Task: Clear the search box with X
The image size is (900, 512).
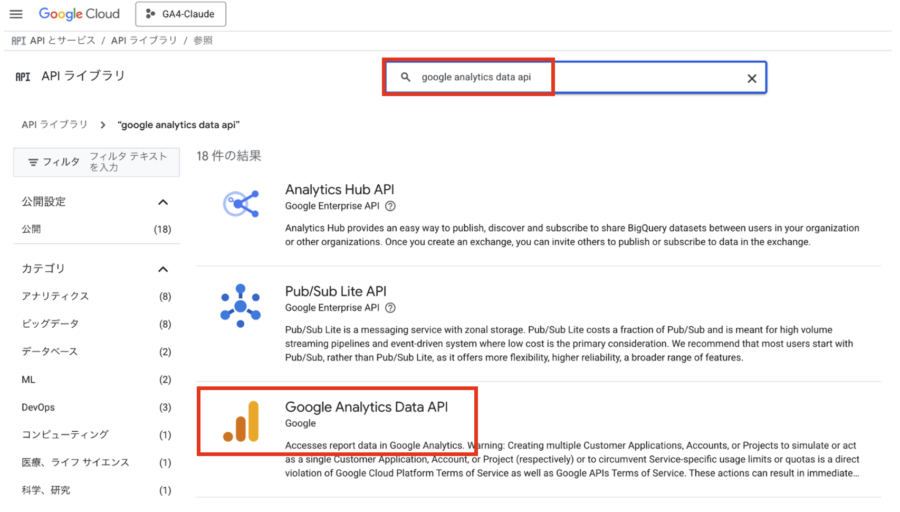Action: coord(752,78)
